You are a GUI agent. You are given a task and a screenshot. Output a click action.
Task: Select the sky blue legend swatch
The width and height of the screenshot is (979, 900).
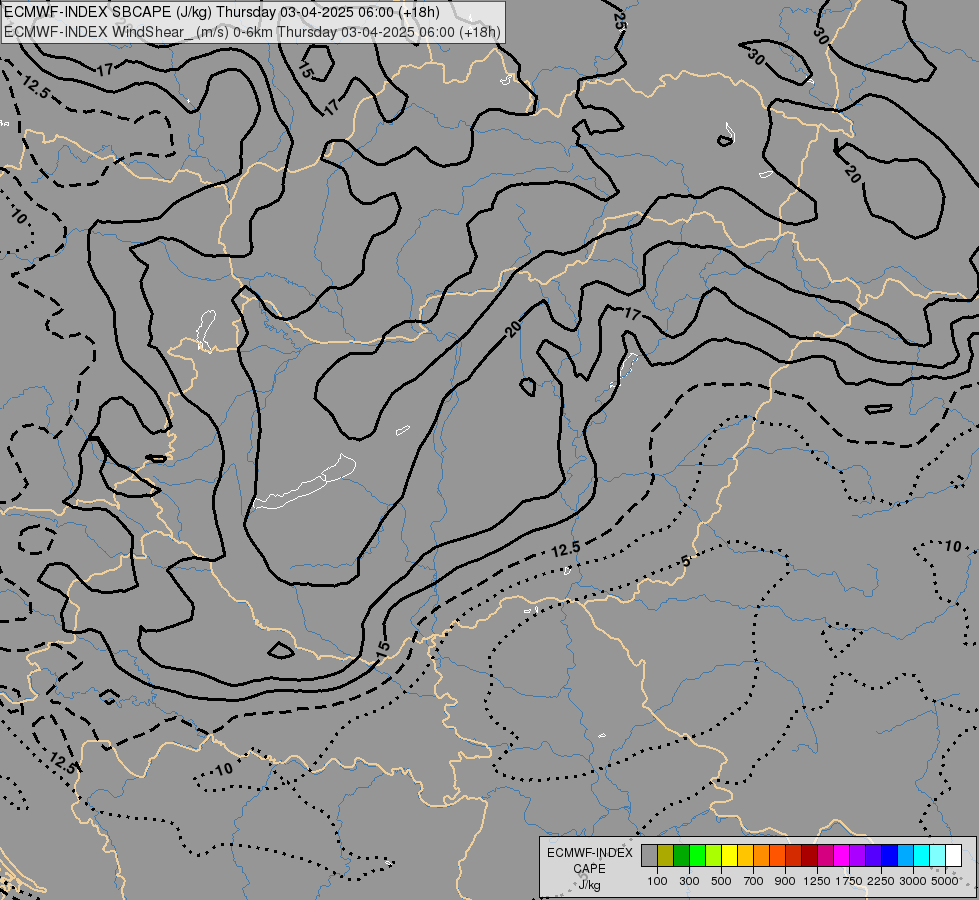pyautogui.click(x=906, y=855)
